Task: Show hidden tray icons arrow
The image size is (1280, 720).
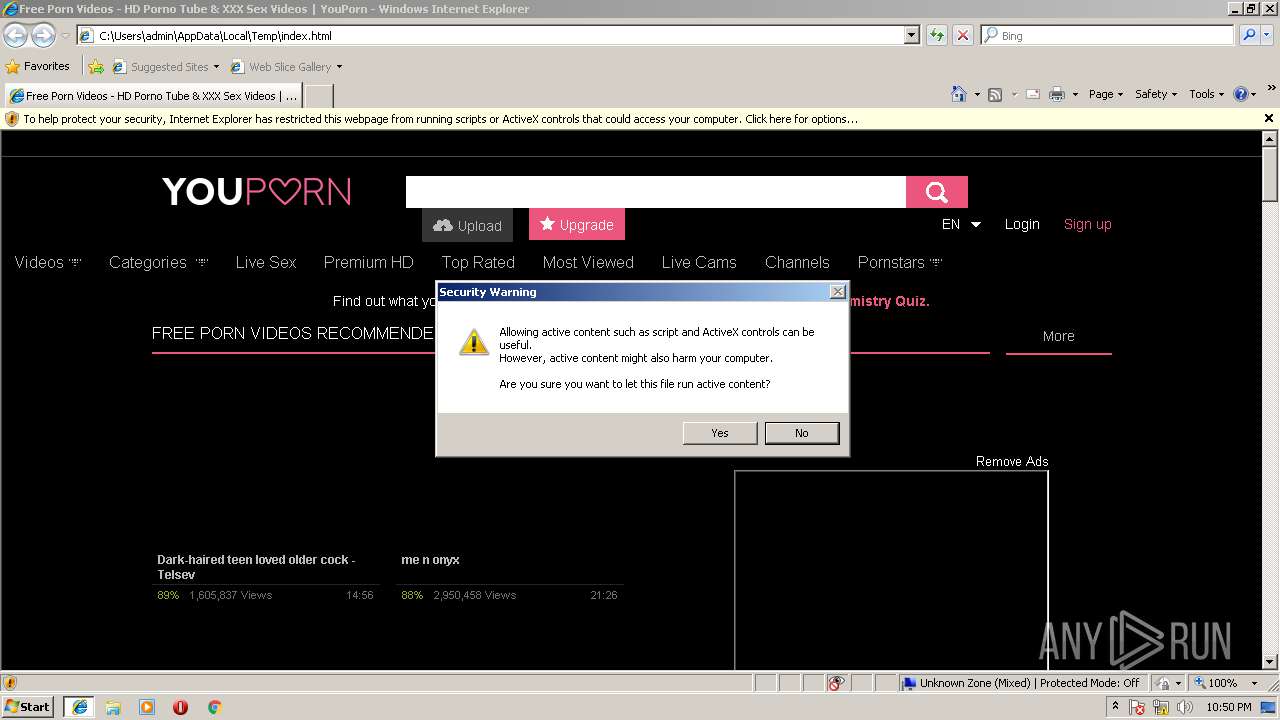Action: (x=1115, y=707)
